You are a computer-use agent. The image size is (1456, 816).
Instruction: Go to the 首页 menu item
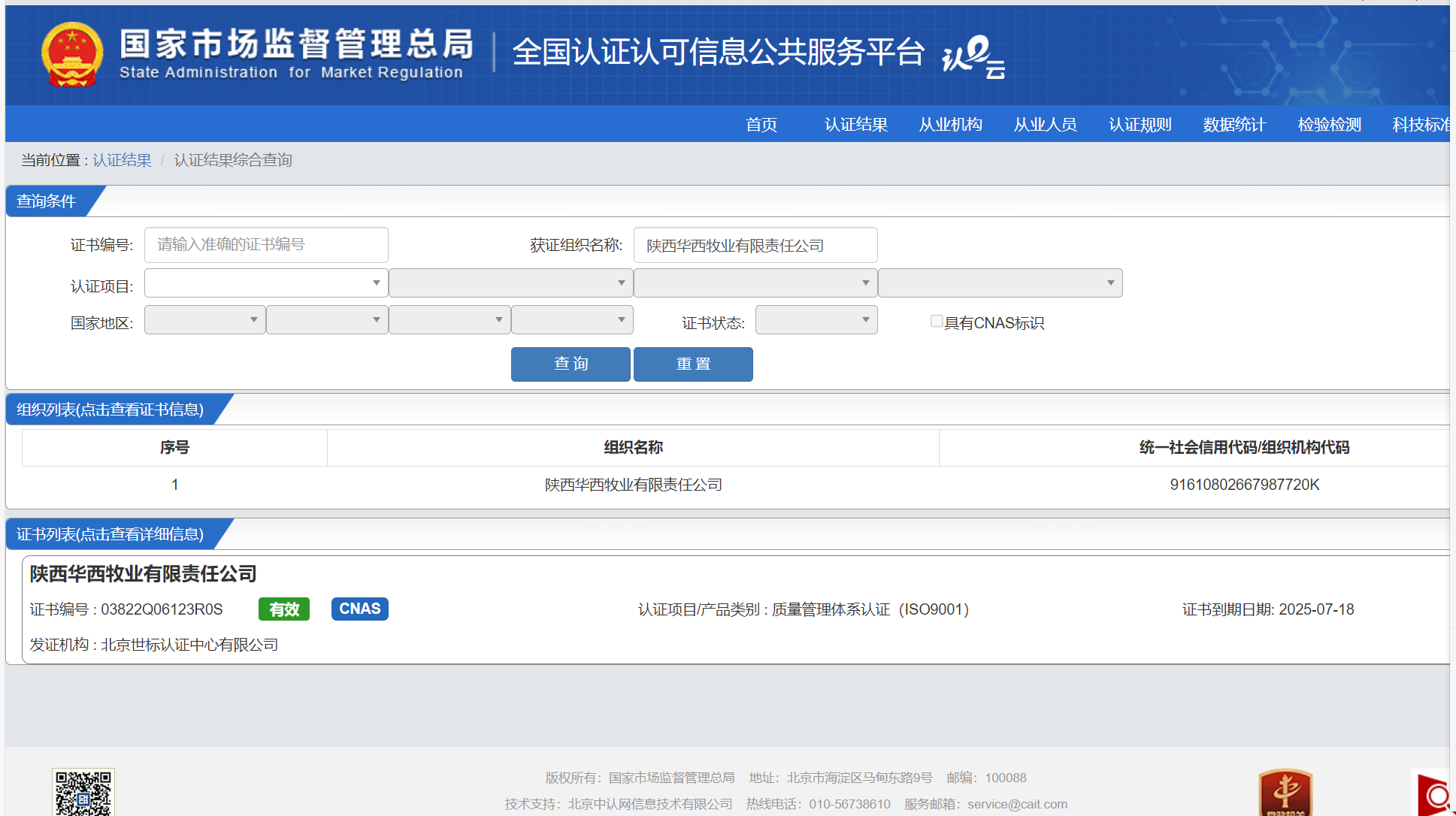pos(761,125)
